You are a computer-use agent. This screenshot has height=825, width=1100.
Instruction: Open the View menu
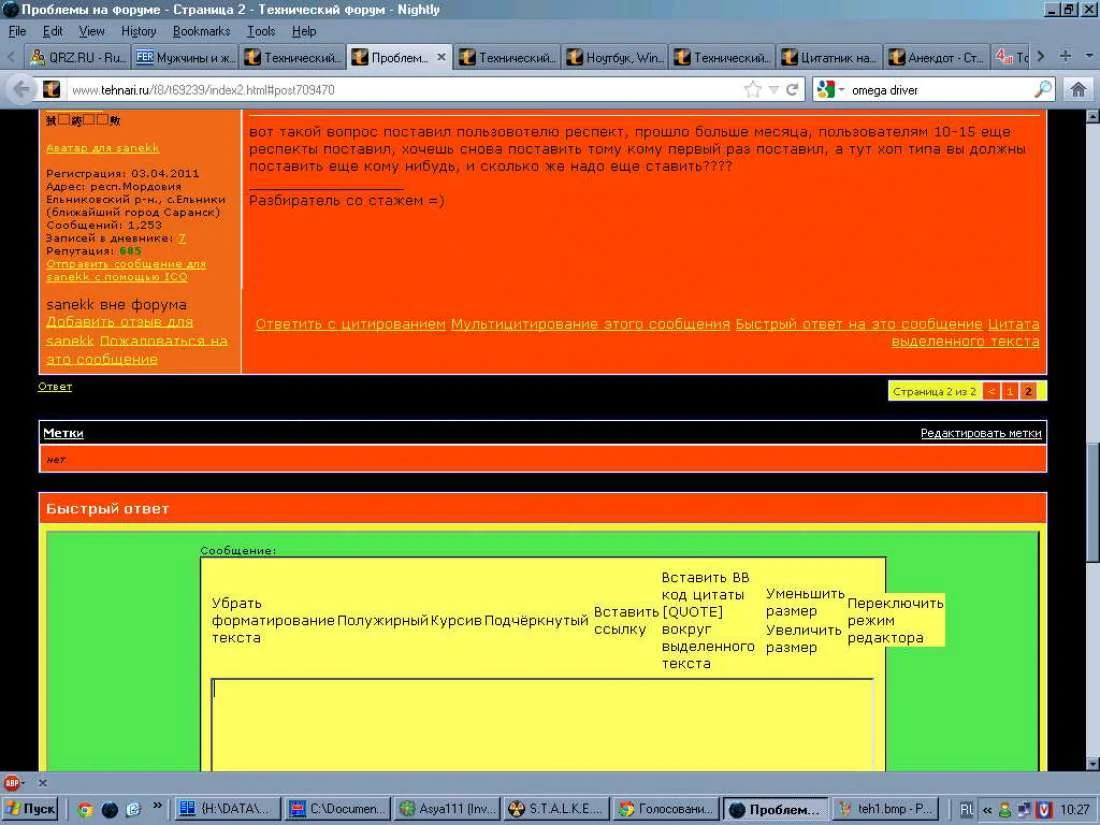click(91, 31)
